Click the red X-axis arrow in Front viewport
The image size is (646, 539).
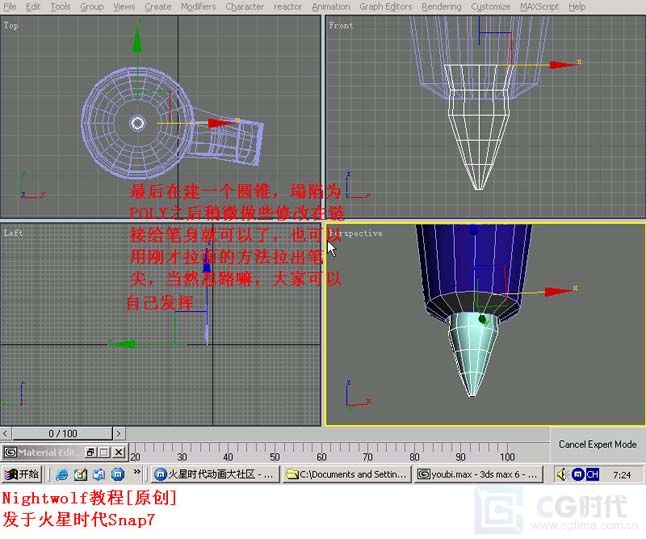pos(563,65)
